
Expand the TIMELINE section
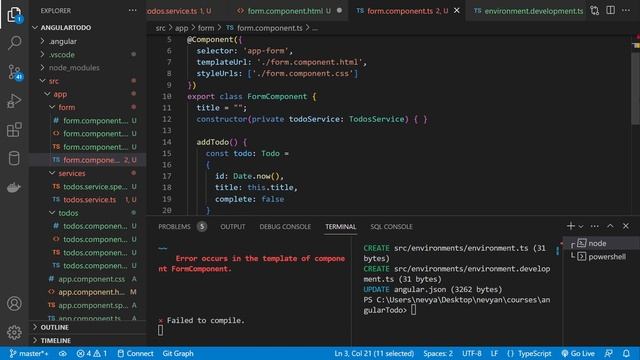88,340
